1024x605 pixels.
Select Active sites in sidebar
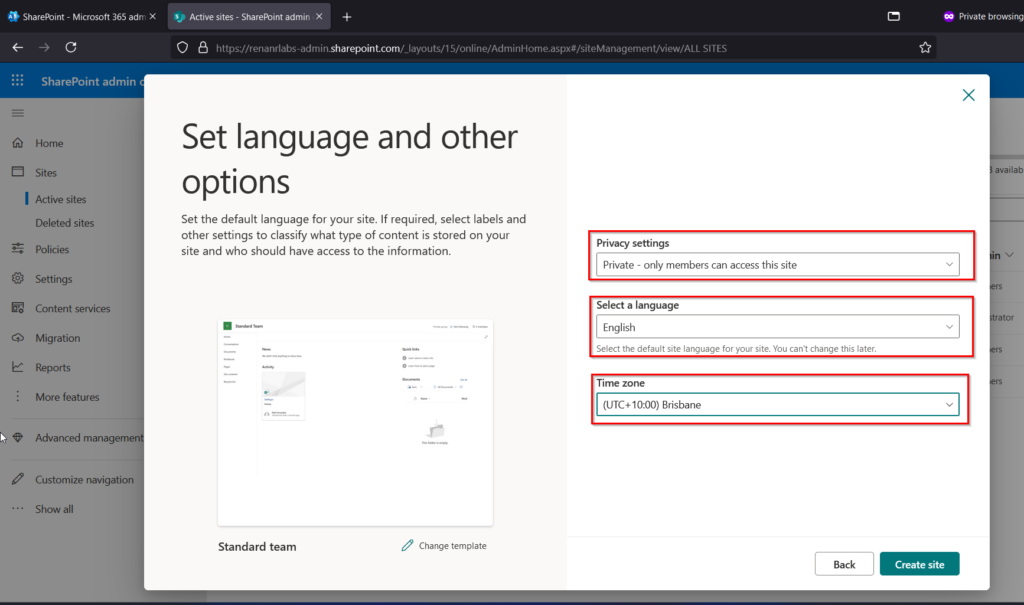click(61, 199)
